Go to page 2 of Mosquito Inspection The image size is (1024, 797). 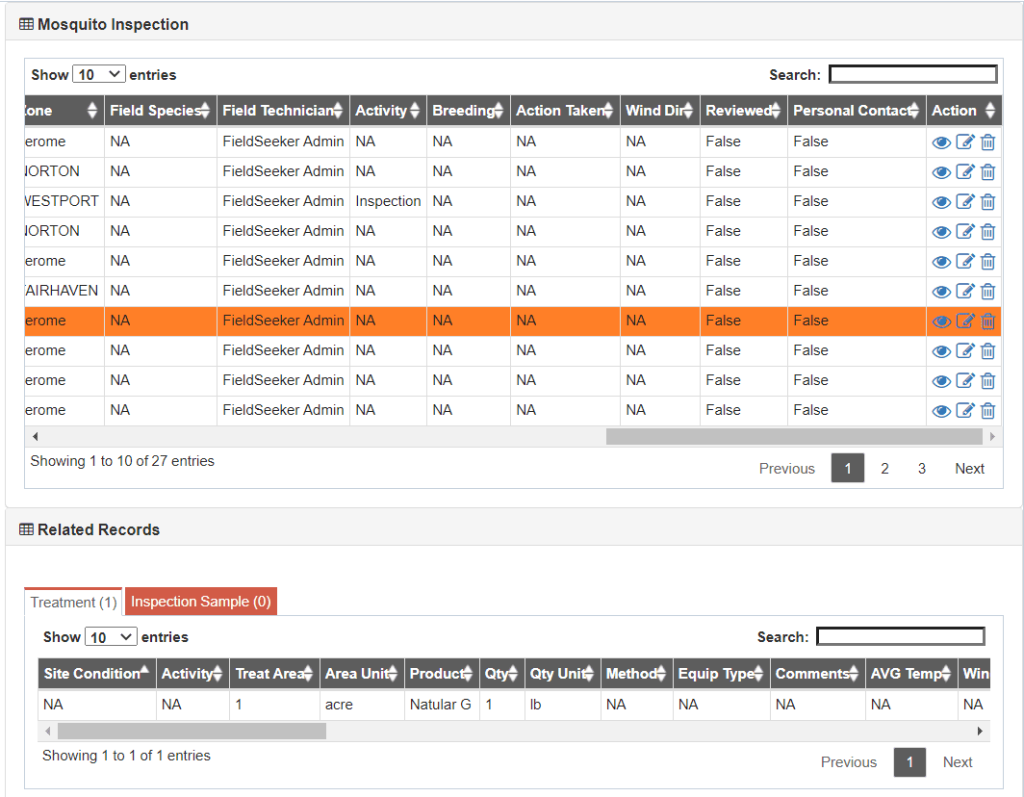(x=884, y=468)
